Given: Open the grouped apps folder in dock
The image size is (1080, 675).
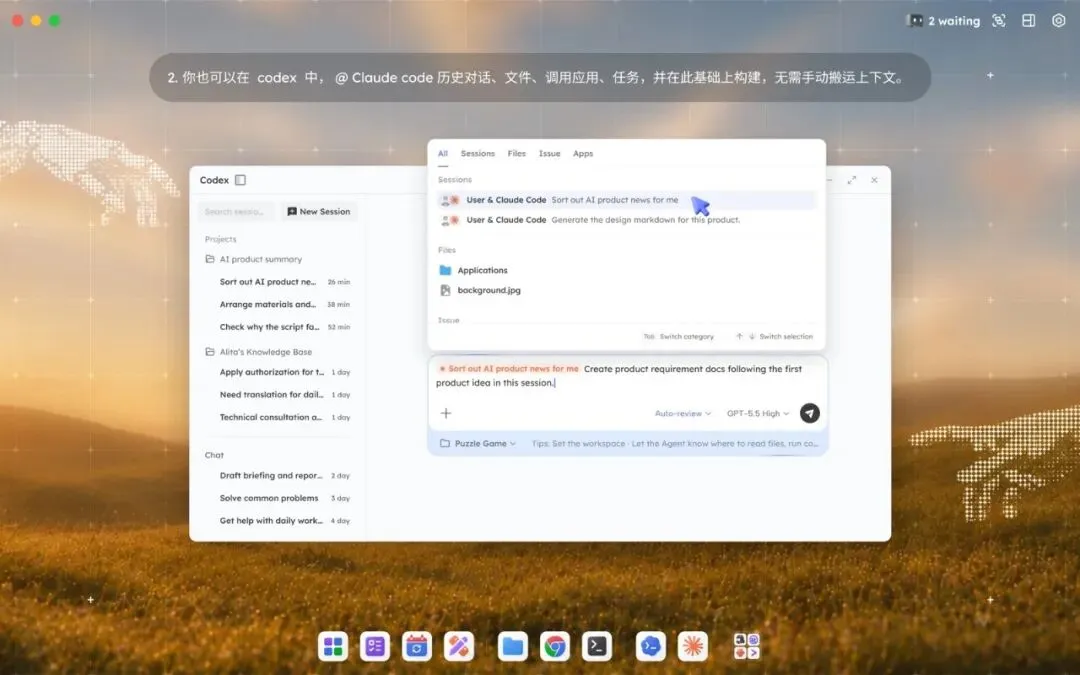Looking at the screenshot, I should pos(747,646).
